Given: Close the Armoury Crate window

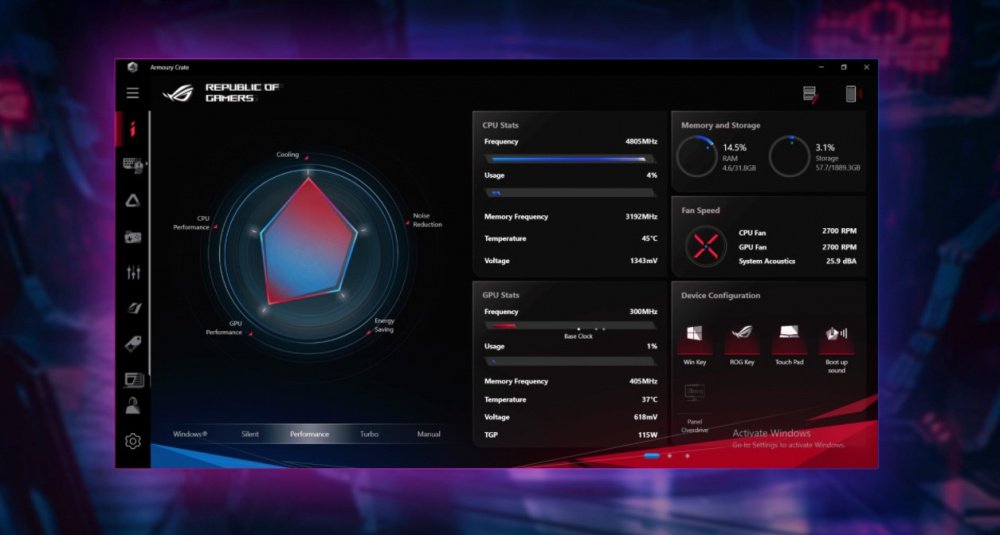Looking at the screenshot, I should click(x=866, y=67).
